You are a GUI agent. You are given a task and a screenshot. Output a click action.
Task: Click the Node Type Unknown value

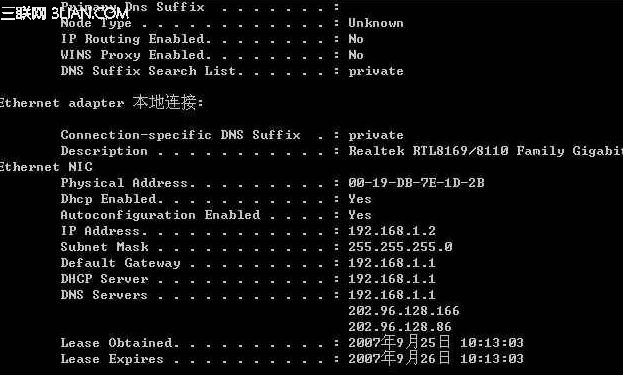tap(376, 23)
